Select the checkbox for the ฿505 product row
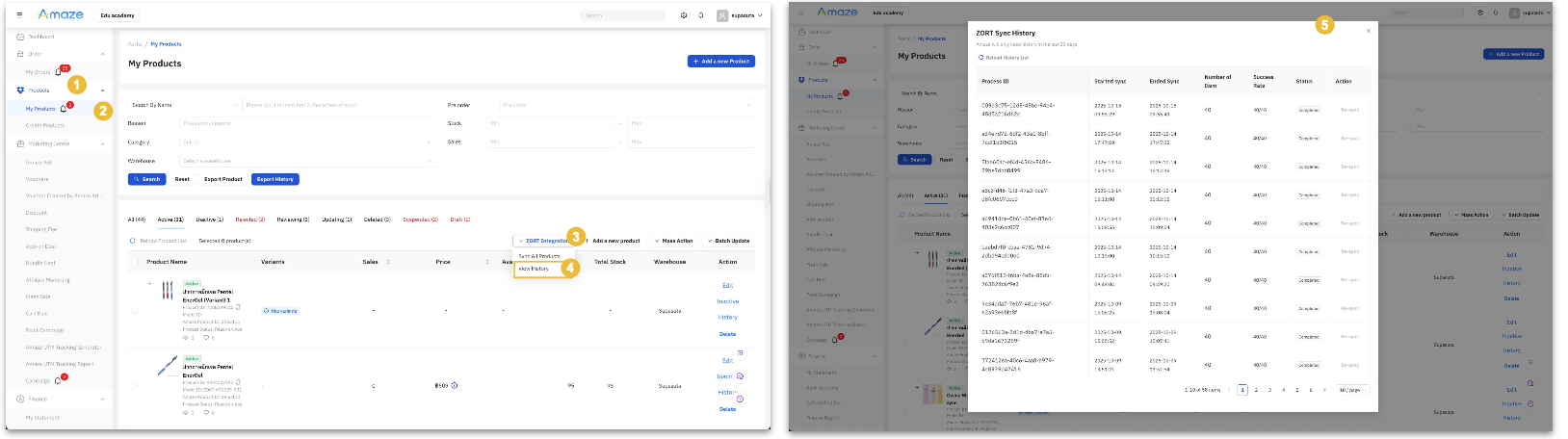1568x439 pixels. pos(134,385)
